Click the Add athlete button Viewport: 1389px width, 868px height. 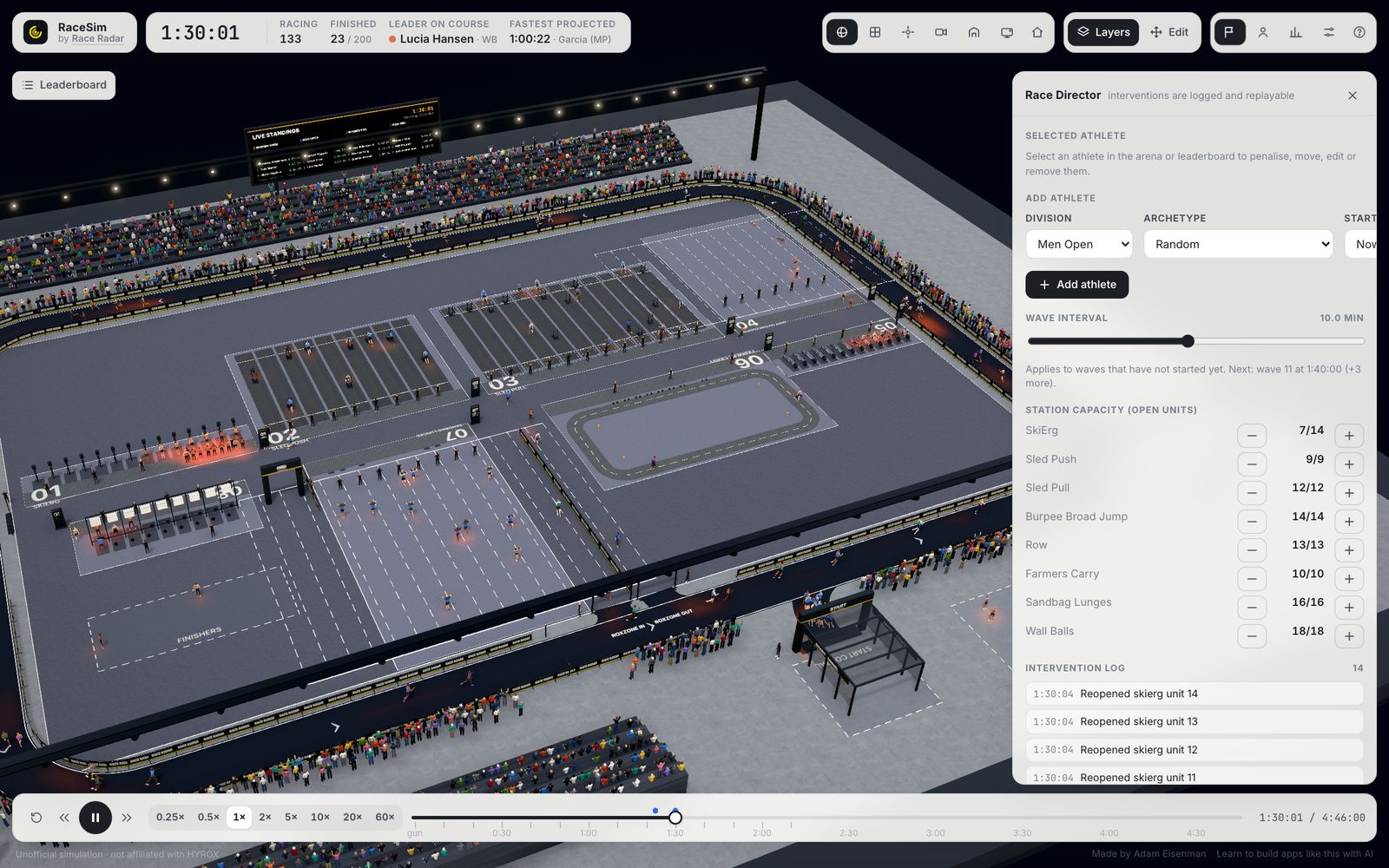[1076, 285]
